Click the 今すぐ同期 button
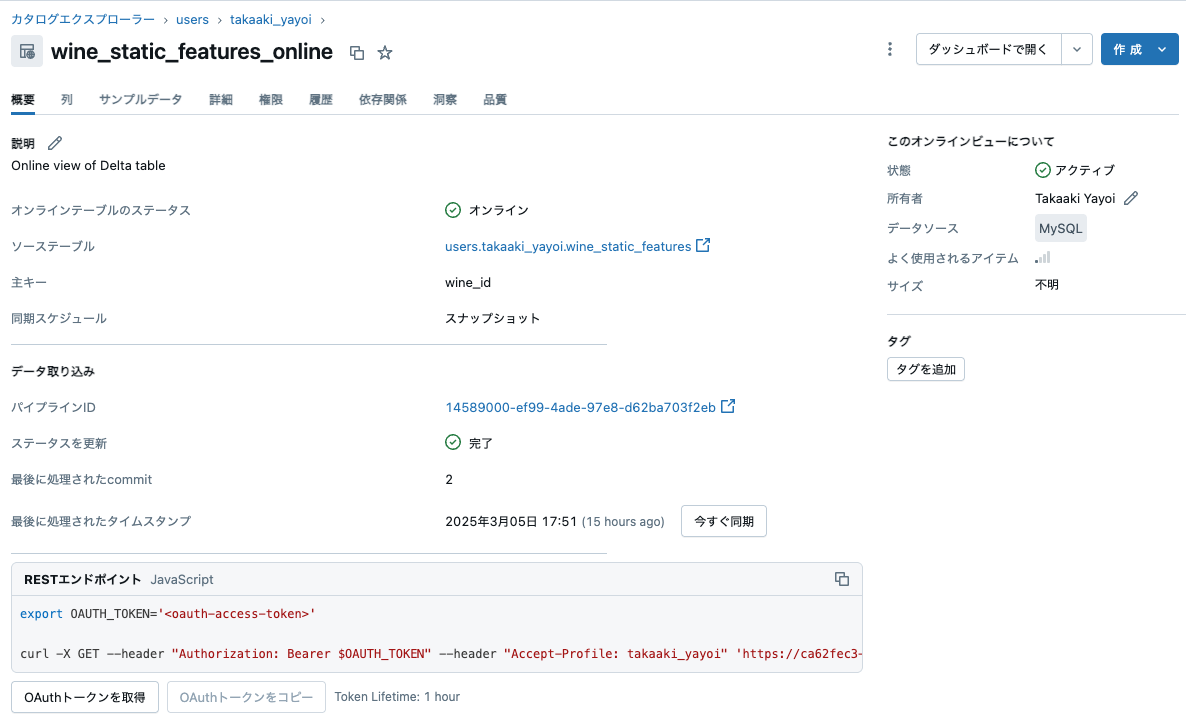1186x719 pixels. 723,521
